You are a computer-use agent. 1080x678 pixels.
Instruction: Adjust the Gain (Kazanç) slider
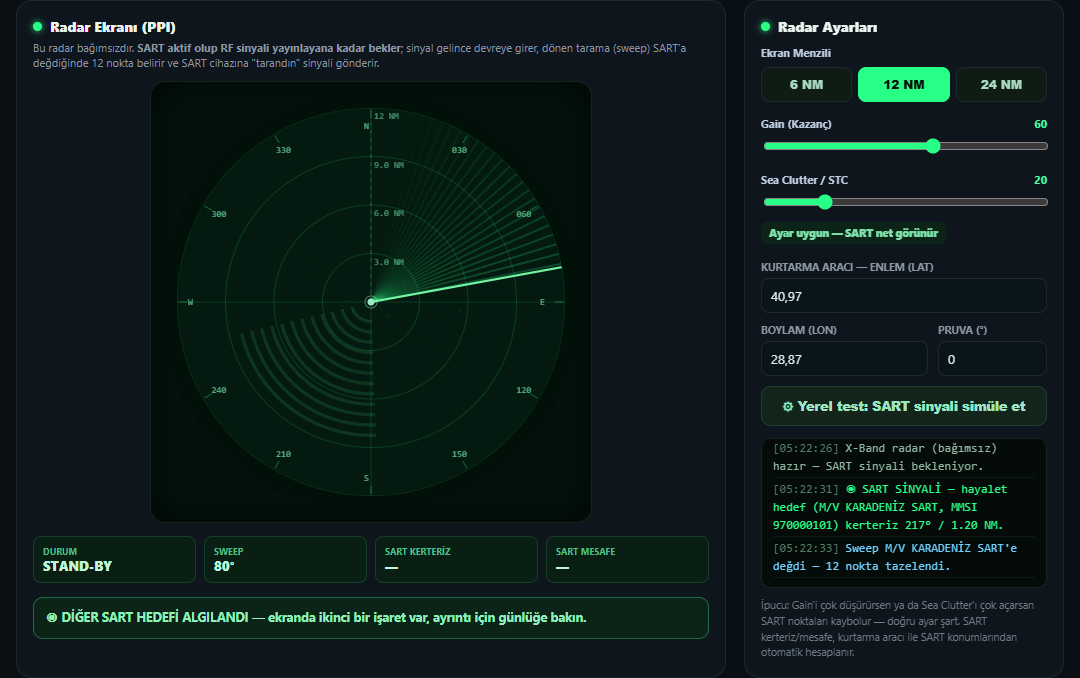click(905, 146)
